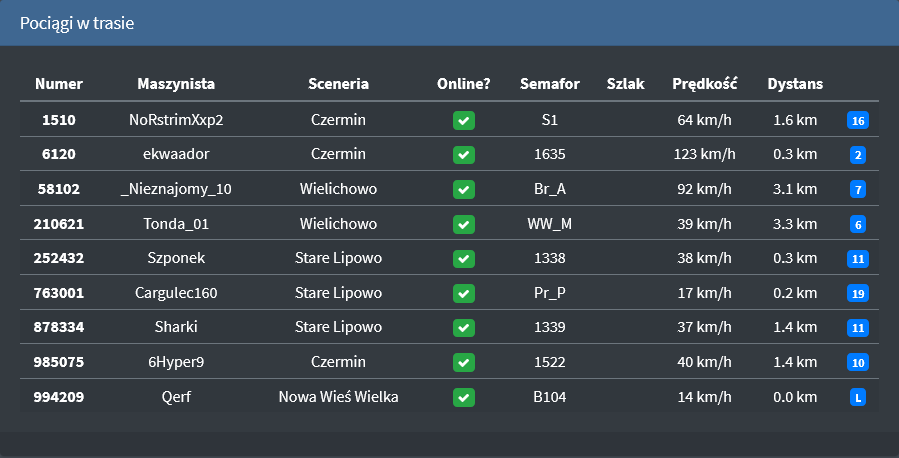Click blue badge 16 for train 1510

[x=858, y=121]
